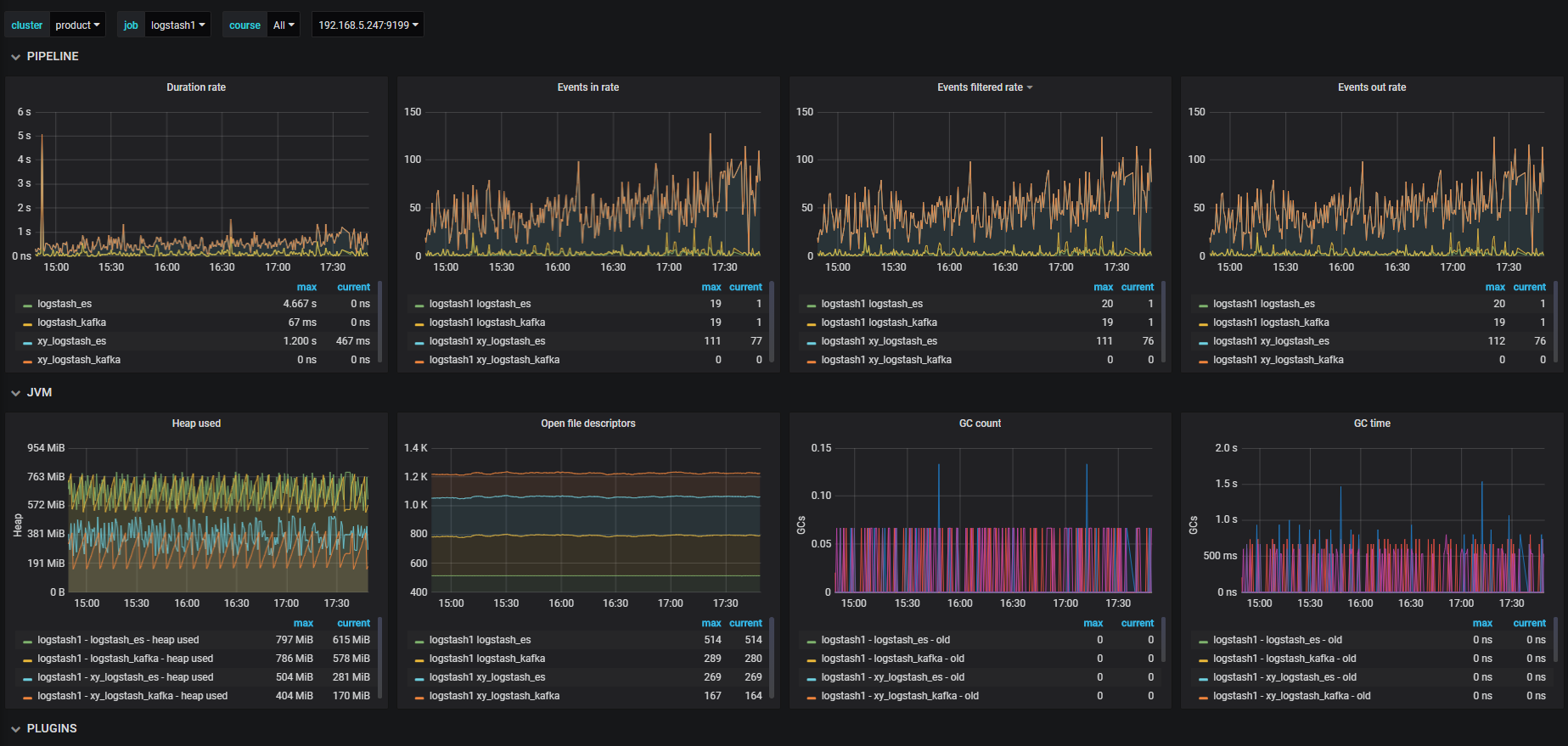Toggle logstash_es series in Duration rate legend

tap(65, 304)
